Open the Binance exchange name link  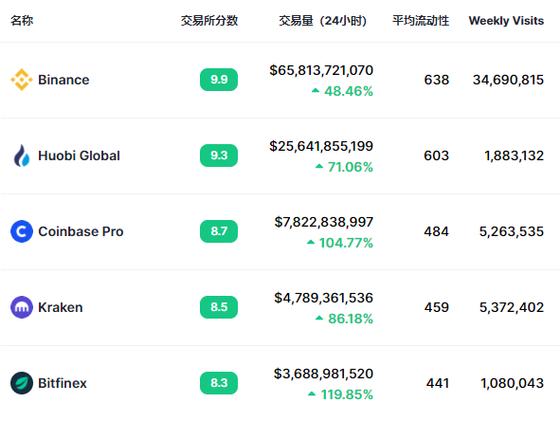click(64, 80)
